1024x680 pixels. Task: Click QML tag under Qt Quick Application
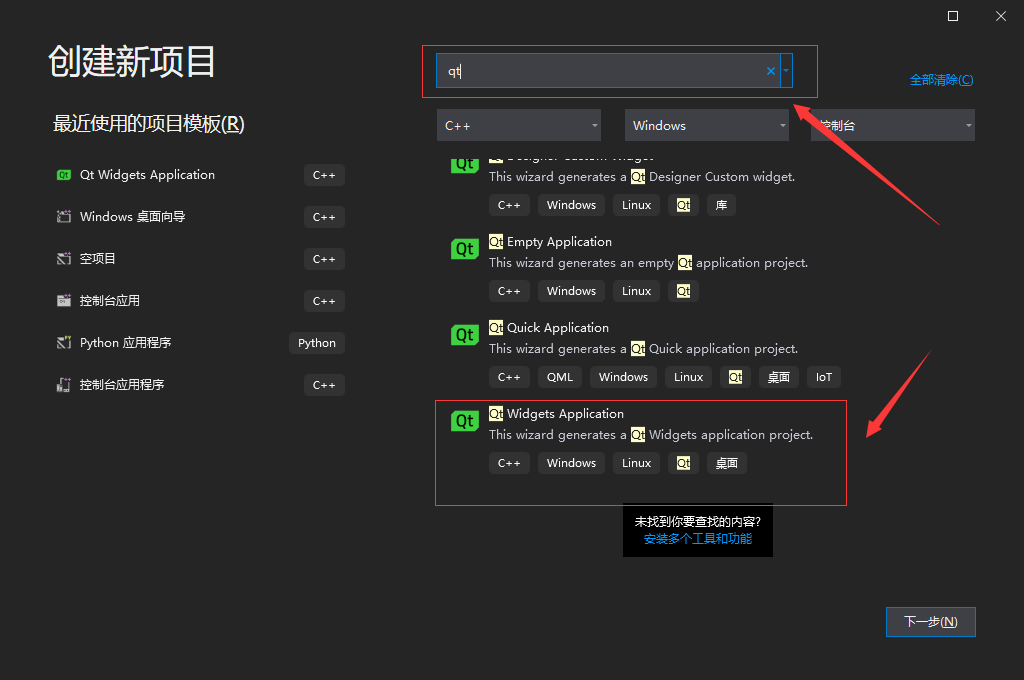coord(560,377)
